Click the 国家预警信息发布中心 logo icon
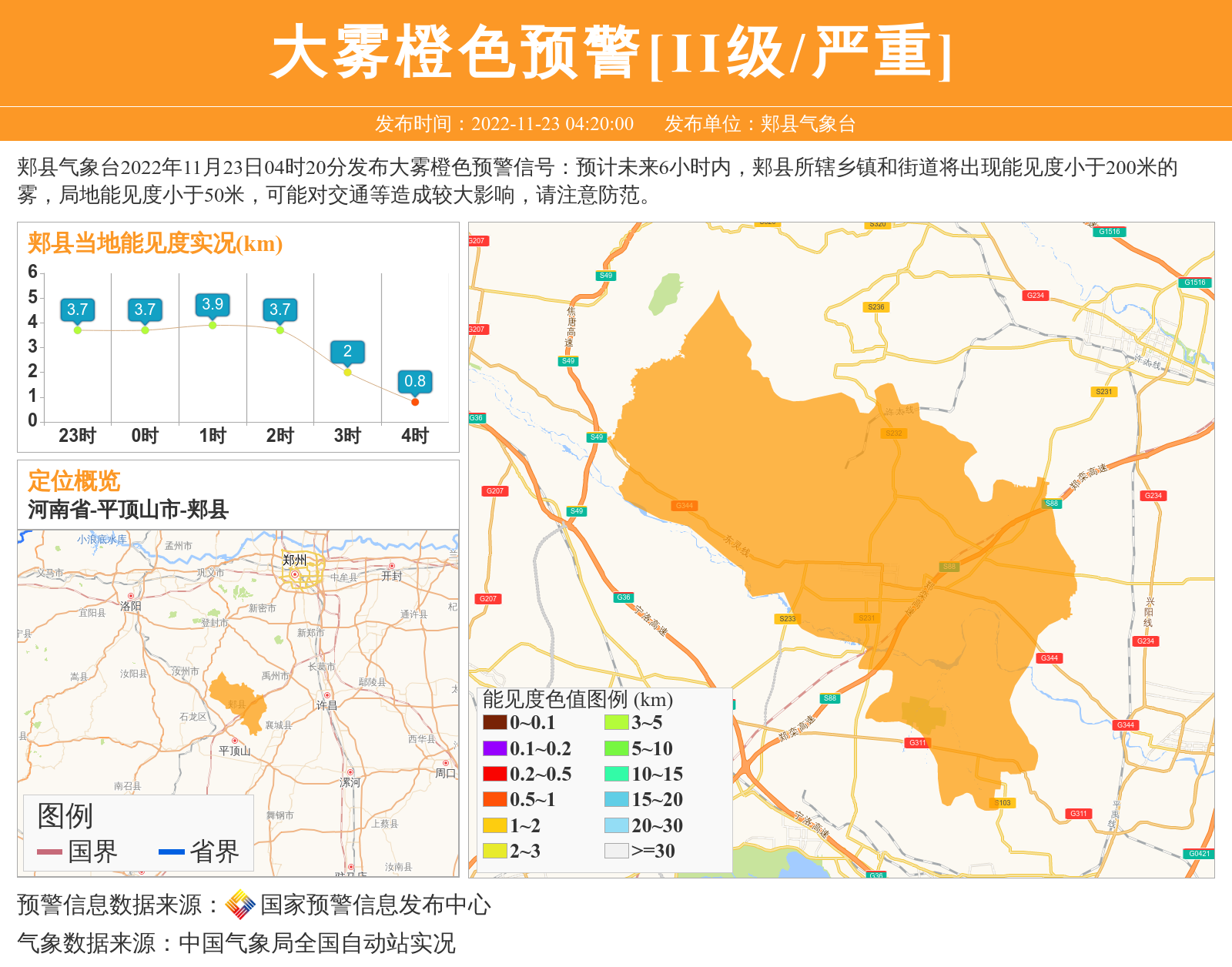Screen dimensions: 1232x967 (240, 905)
